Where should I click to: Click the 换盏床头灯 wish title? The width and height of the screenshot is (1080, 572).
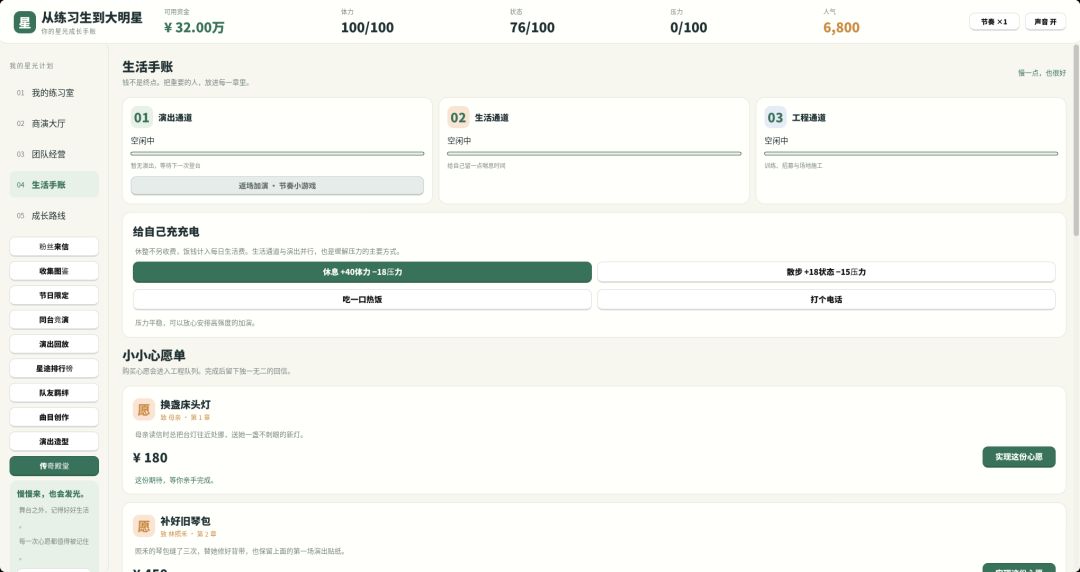click(185, 405)
